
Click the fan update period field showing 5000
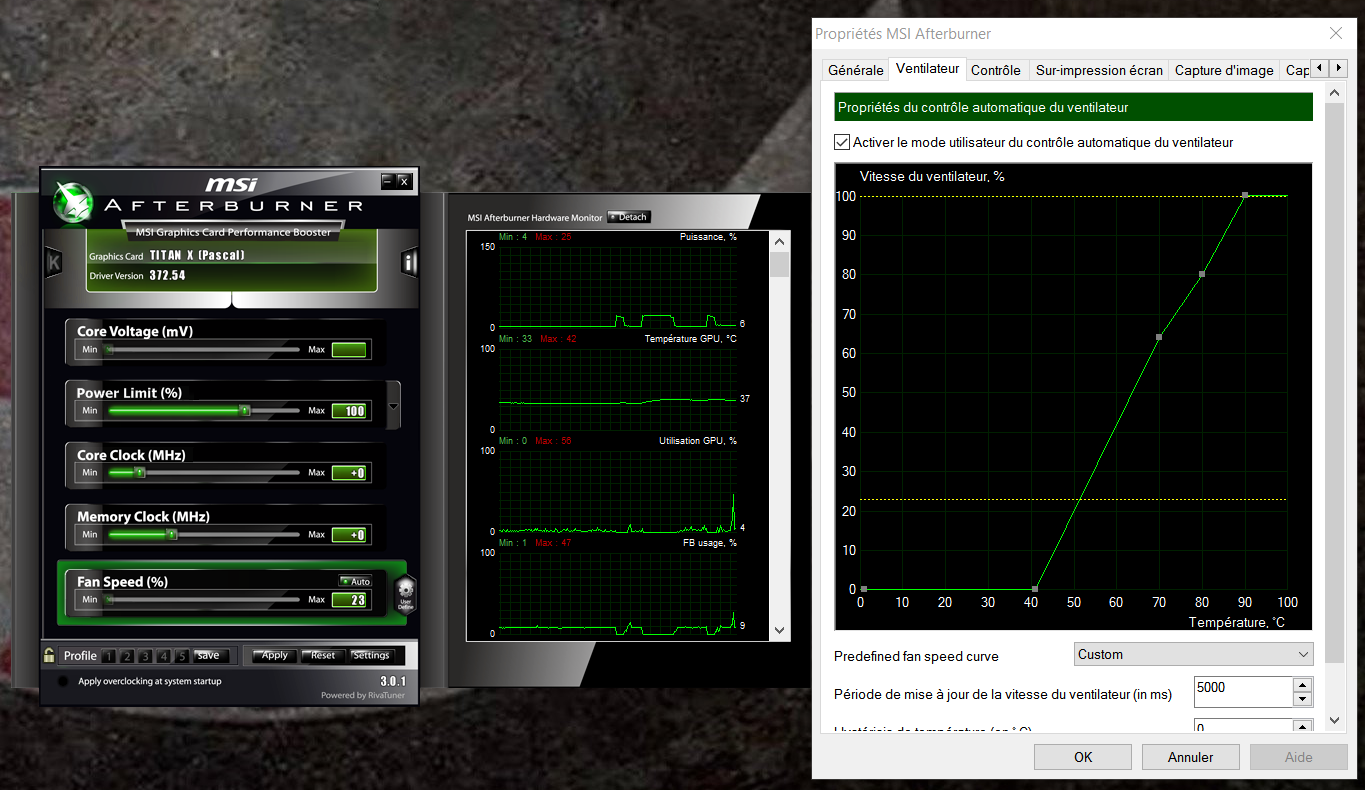click(1243, 692)
